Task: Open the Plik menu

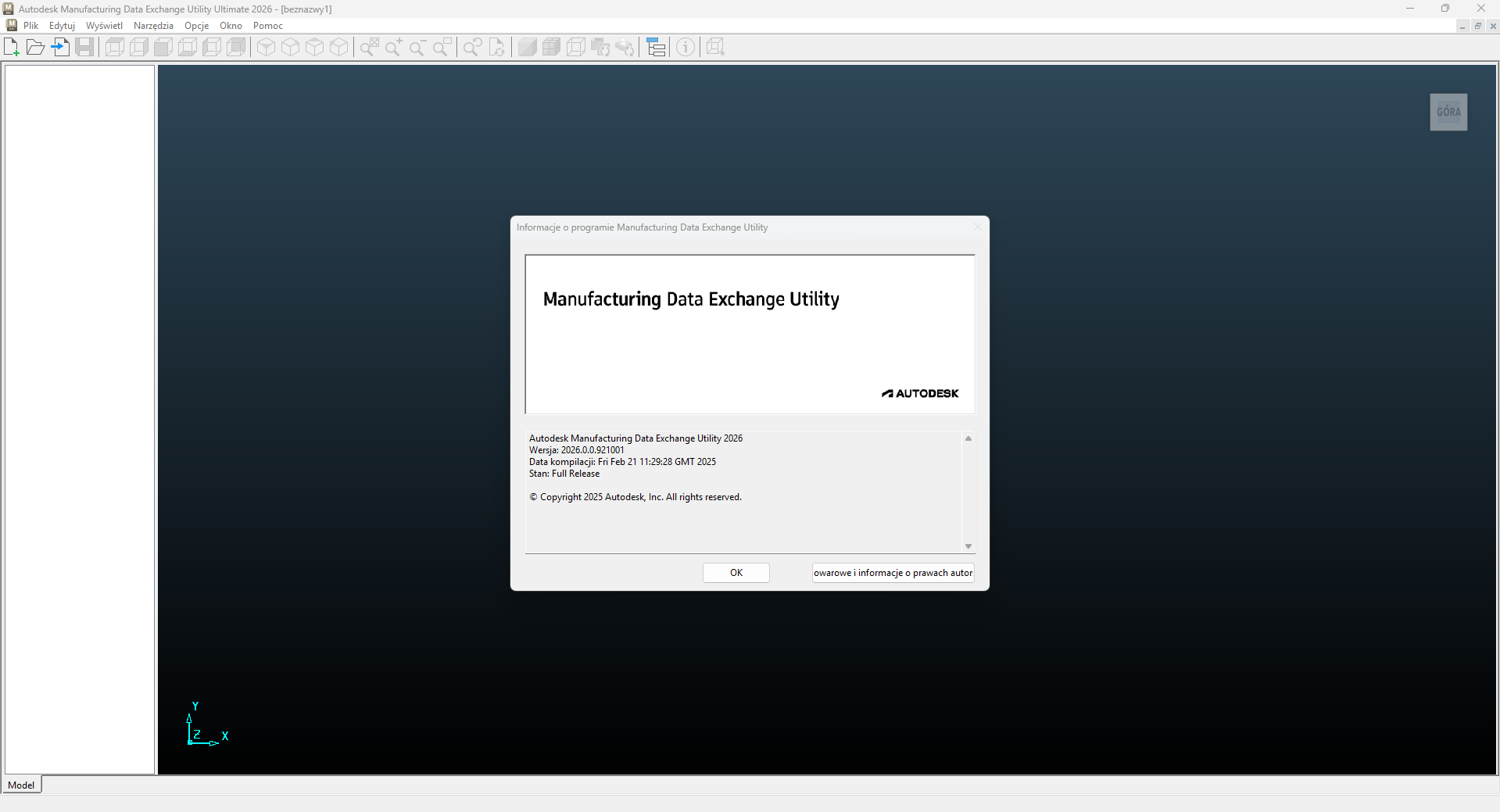Action: pos(30,26)
